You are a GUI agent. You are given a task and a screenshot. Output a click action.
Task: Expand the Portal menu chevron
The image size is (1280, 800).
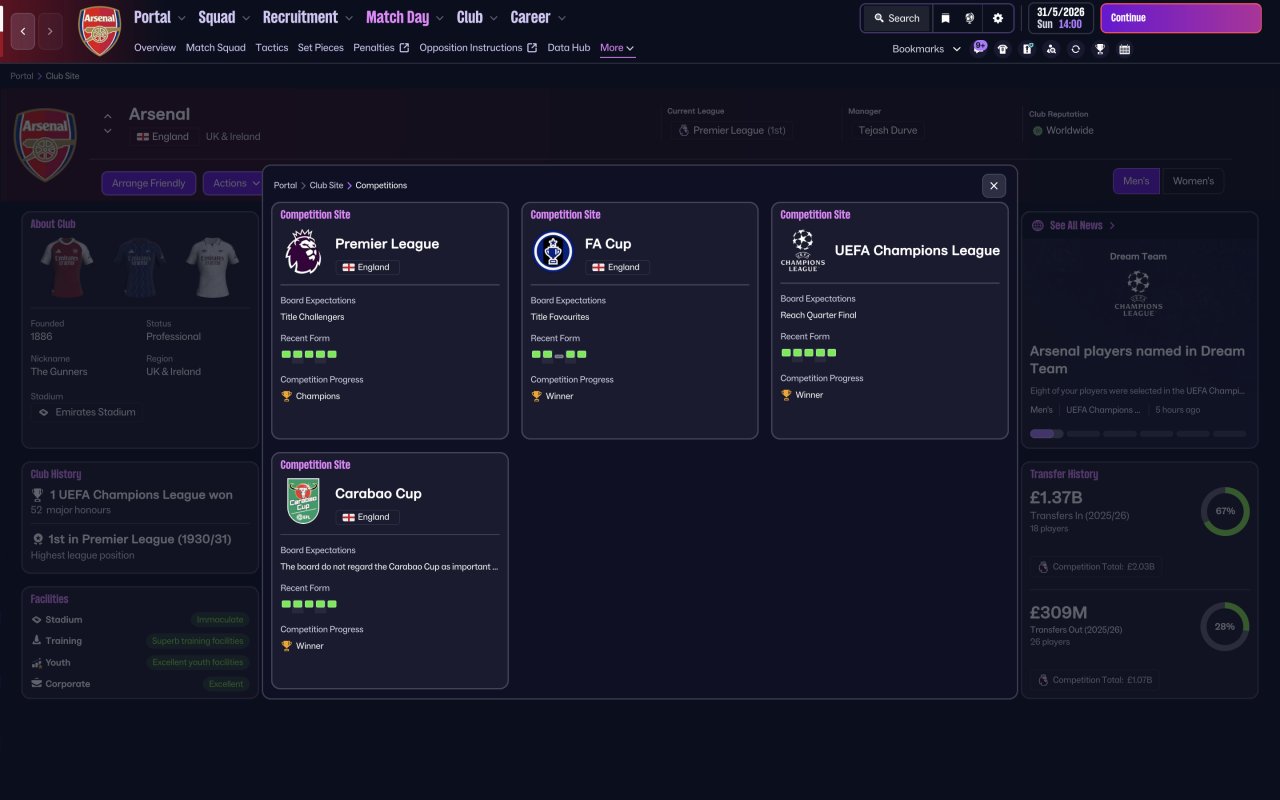(181, 18)
